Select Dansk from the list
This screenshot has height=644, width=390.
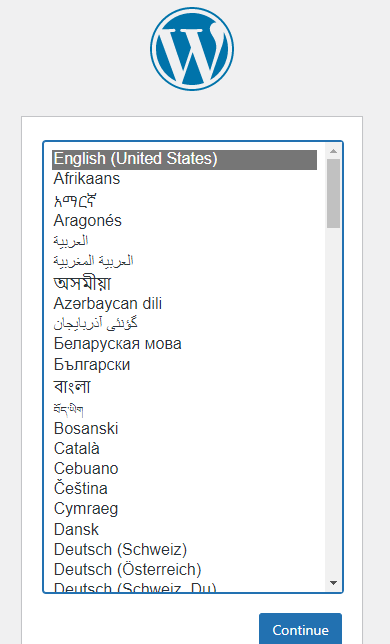[x=184, y=529]
